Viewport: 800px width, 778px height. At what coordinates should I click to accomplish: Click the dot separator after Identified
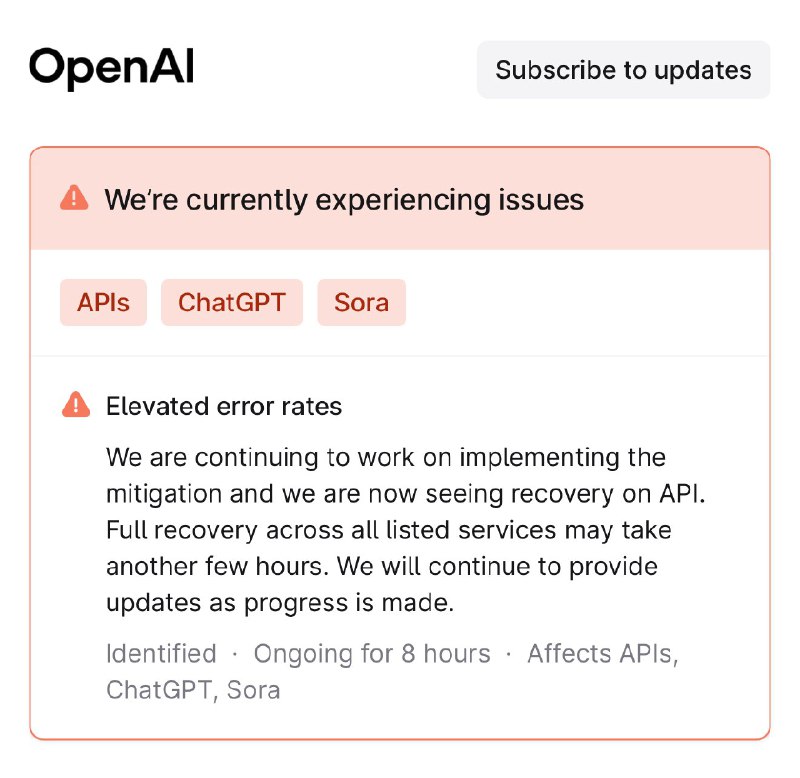pos(235,654)
